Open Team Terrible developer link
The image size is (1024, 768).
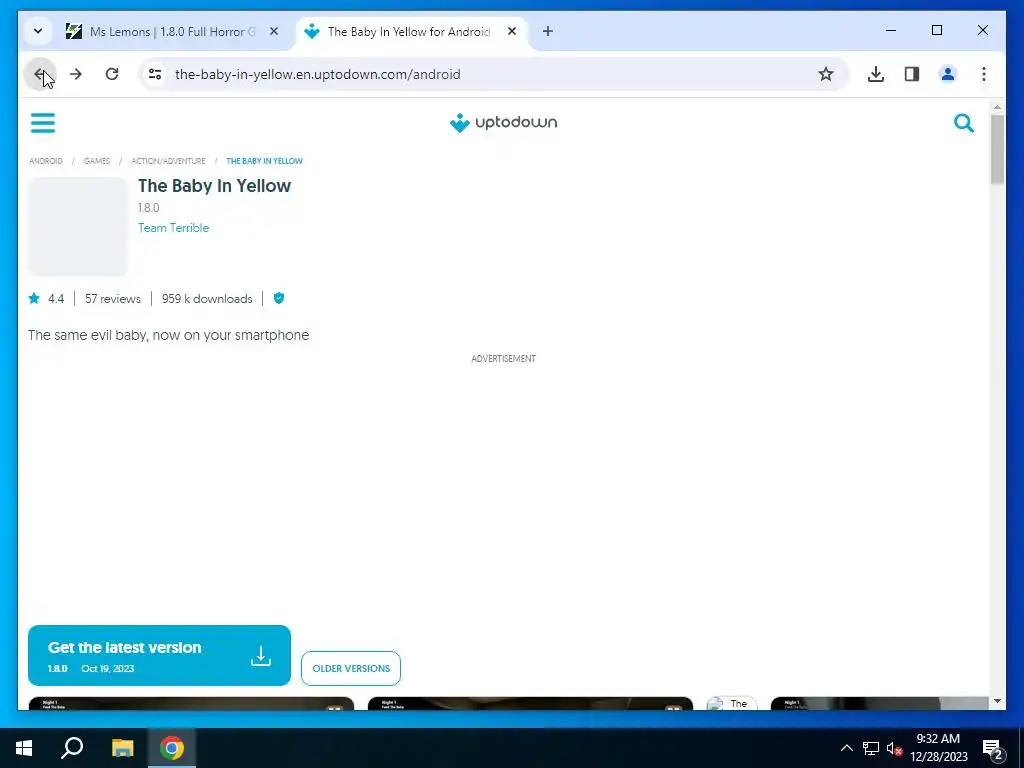(173, 228)
